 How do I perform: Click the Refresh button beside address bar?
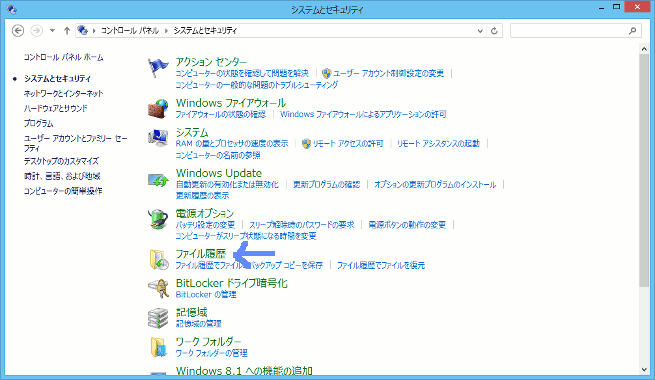coord(494,30)
